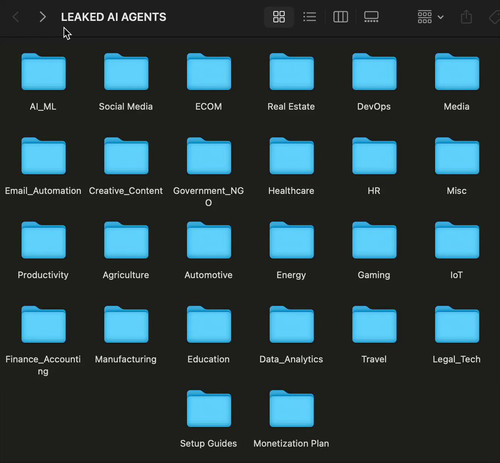Viewport: 500px width, 463px height.
Task: Select the Agriculture folder icon
Action: pos(126,240)
